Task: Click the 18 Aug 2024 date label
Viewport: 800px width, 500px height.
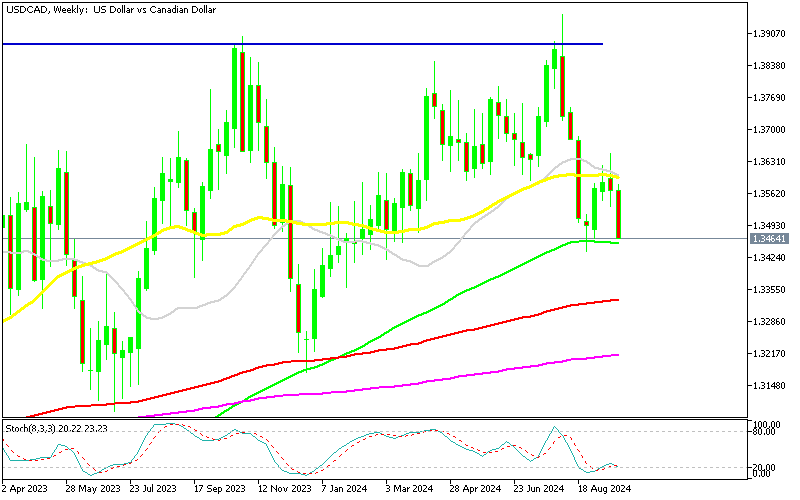Action: click(604, 489)
